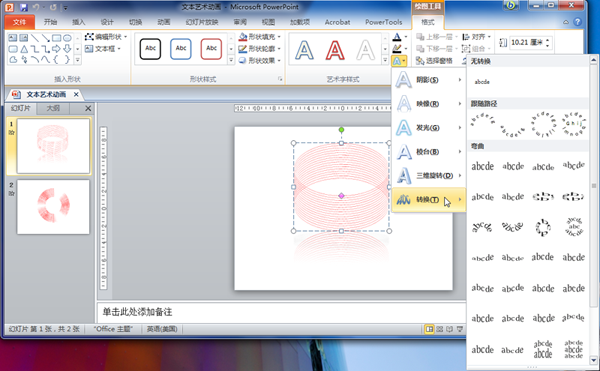The height and width of the screenshot is (371, 600).
Task: Select the no-transform abcde option
Action: 482,81
